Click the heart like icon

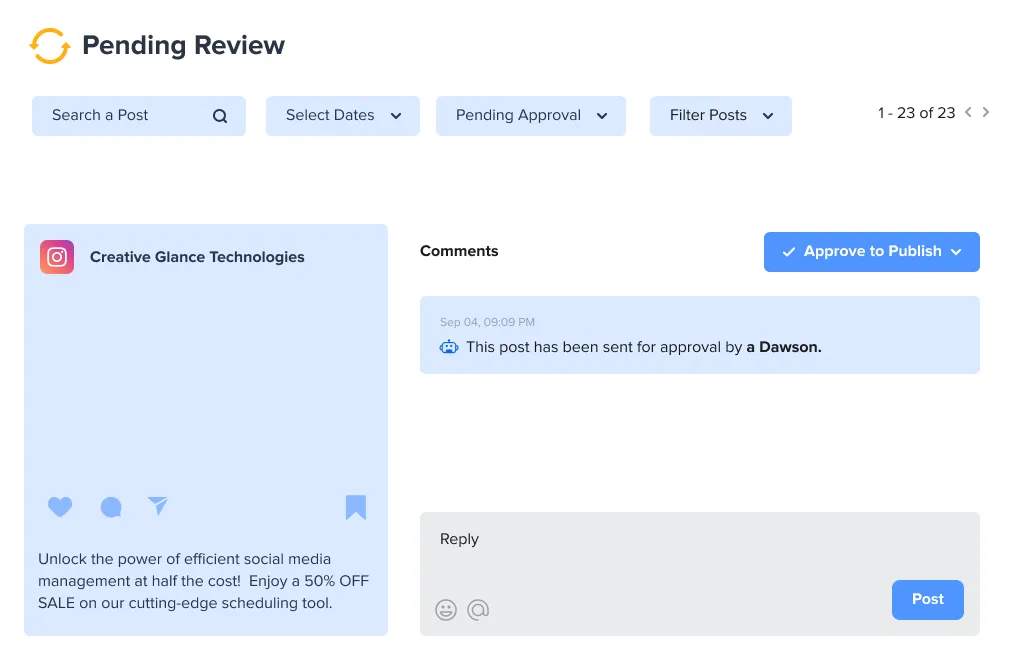pyautogui.click(x=60, y=506)
